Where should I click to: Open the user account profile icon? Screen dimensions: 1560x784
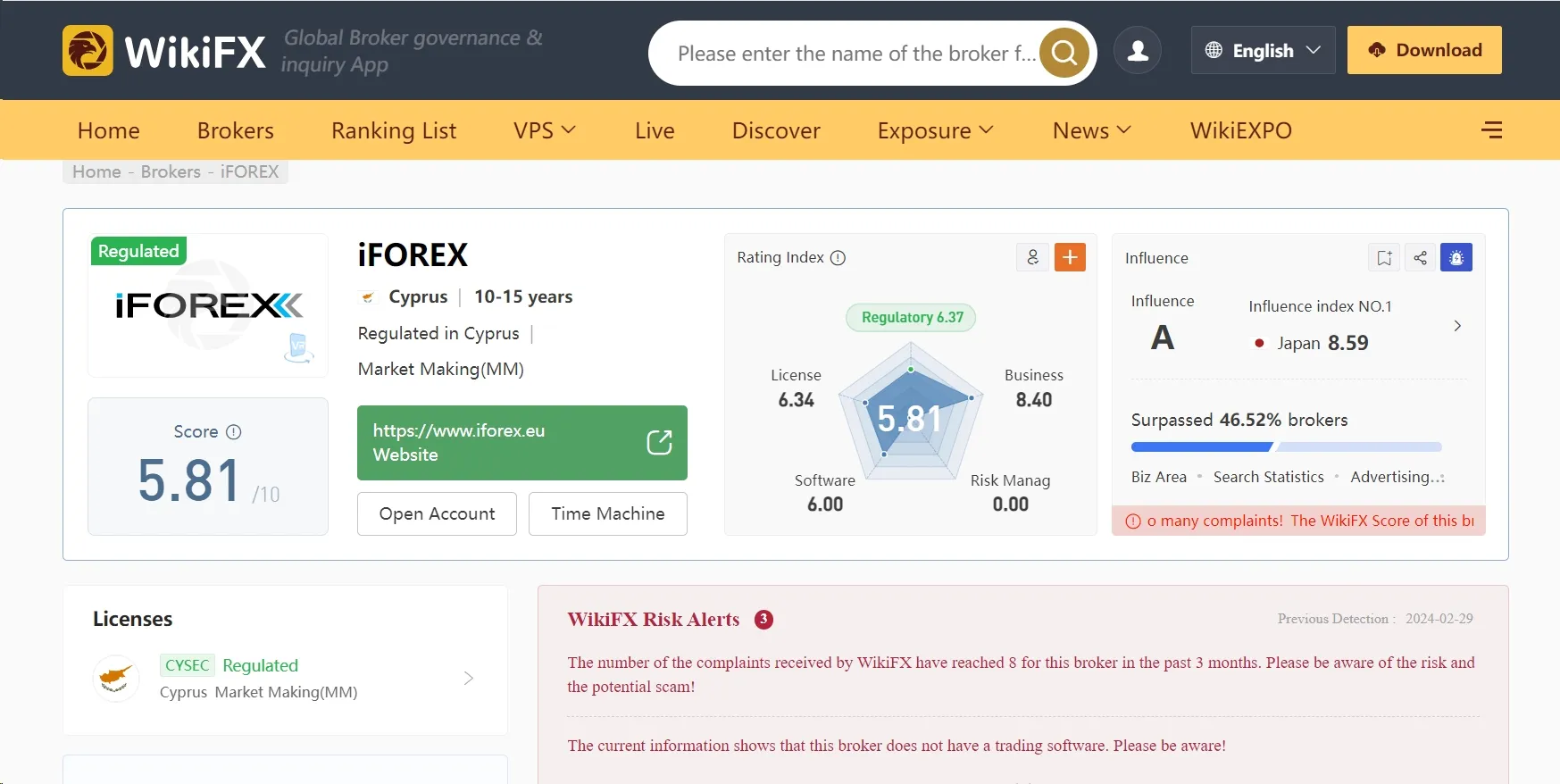[x=1138, y=50]
